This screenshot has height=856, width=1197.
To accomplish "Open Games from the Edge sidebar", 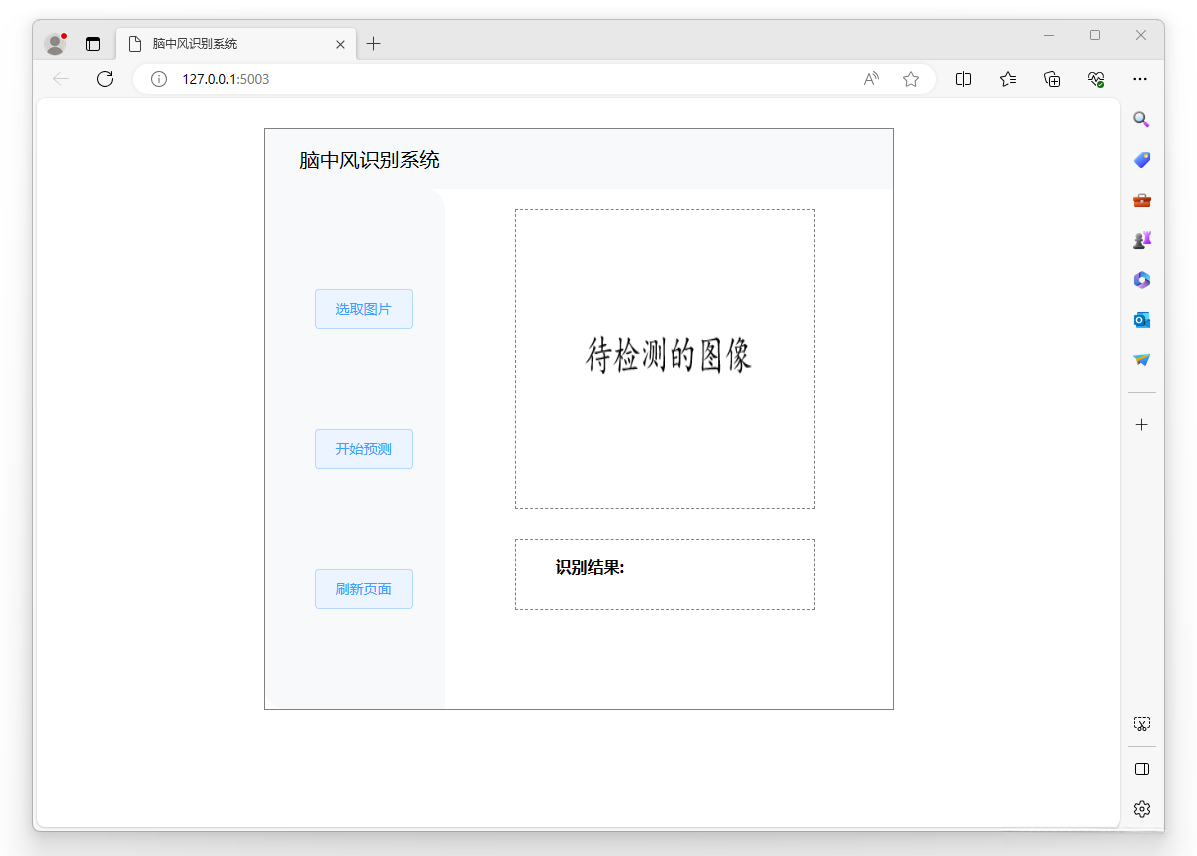I will click(1141, 239).
